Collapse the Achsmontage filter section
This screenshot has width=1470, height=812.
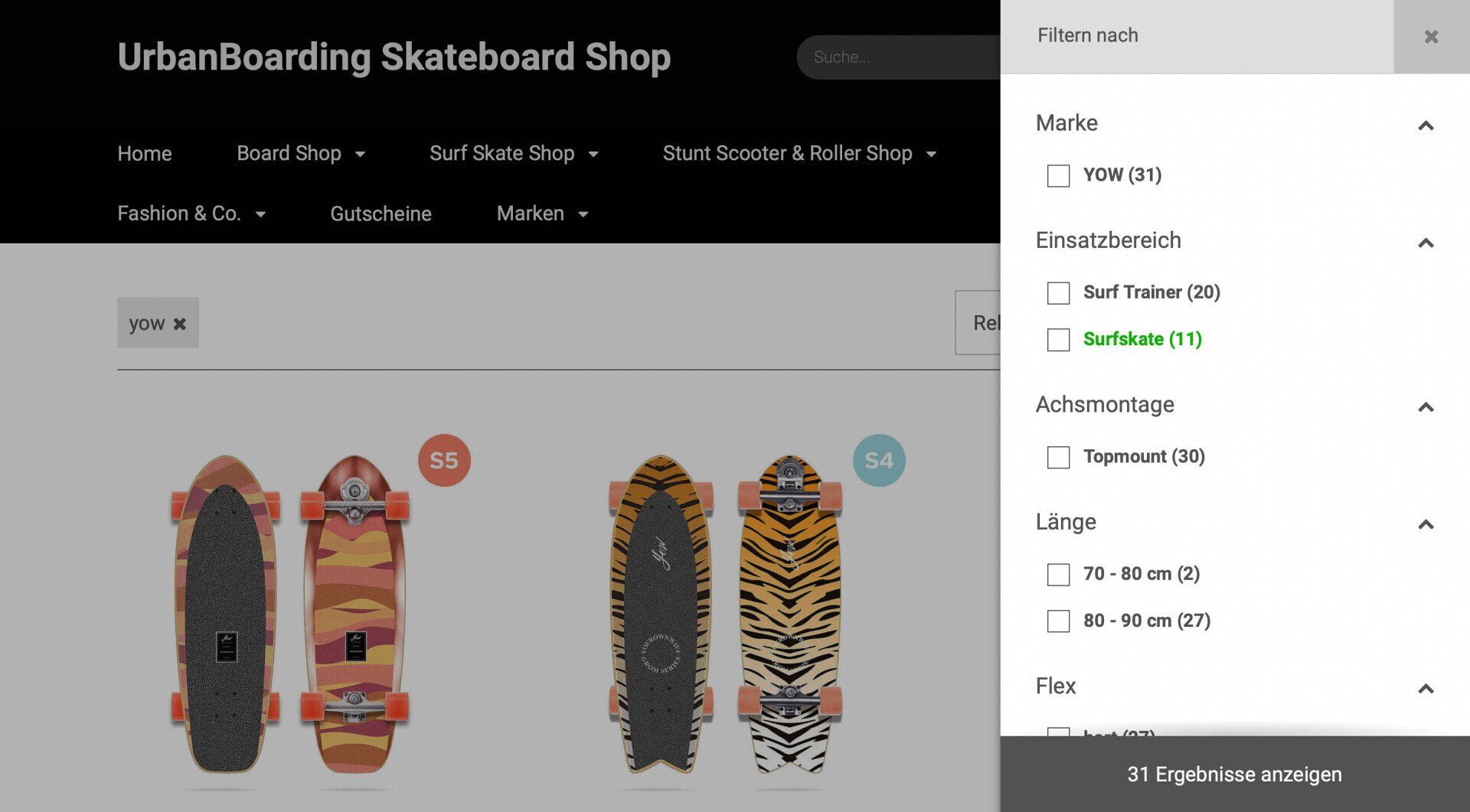[1425, 407]
